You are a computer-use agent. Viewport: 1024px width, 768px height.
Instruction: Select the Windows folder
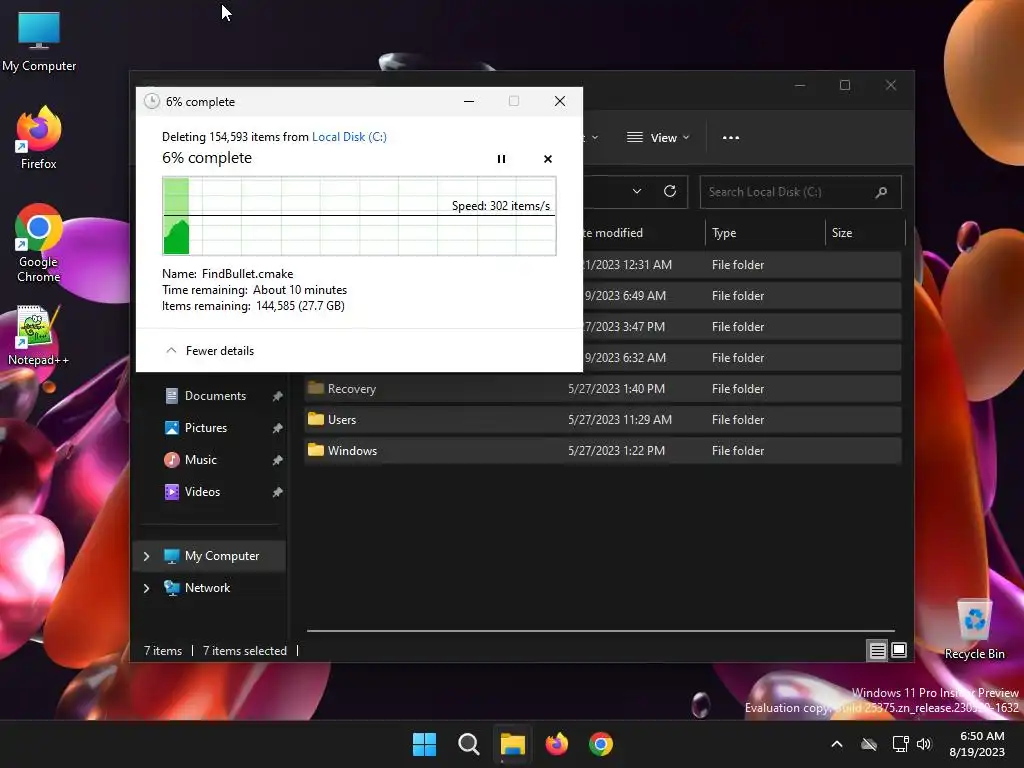[x=603, y=451]
